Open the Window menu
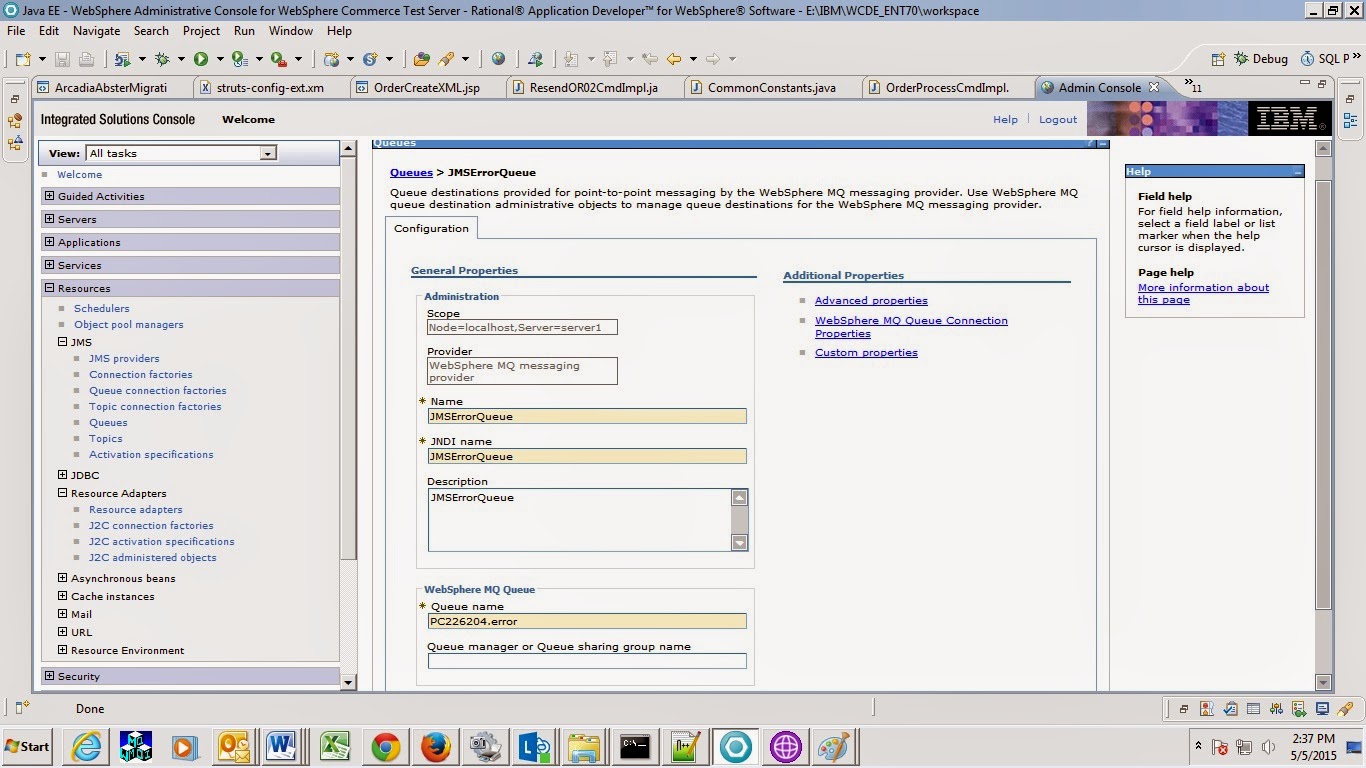This screenshot has width=1366, height=768. click(290, 30)
